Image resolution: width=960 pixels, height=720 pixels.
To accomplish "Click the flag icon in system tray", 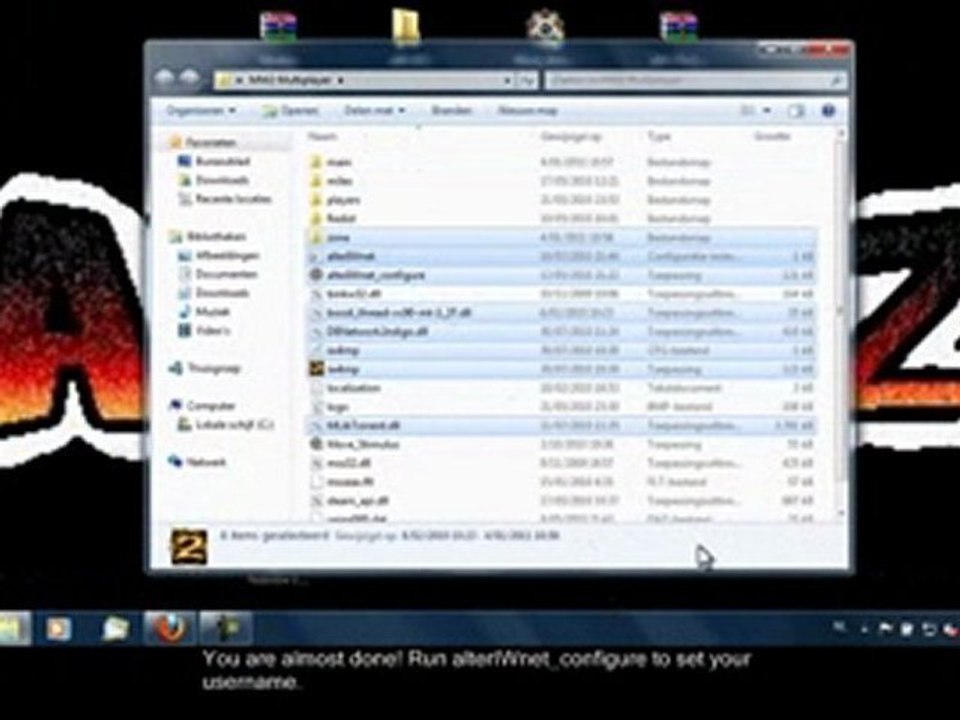I will 885,629.
